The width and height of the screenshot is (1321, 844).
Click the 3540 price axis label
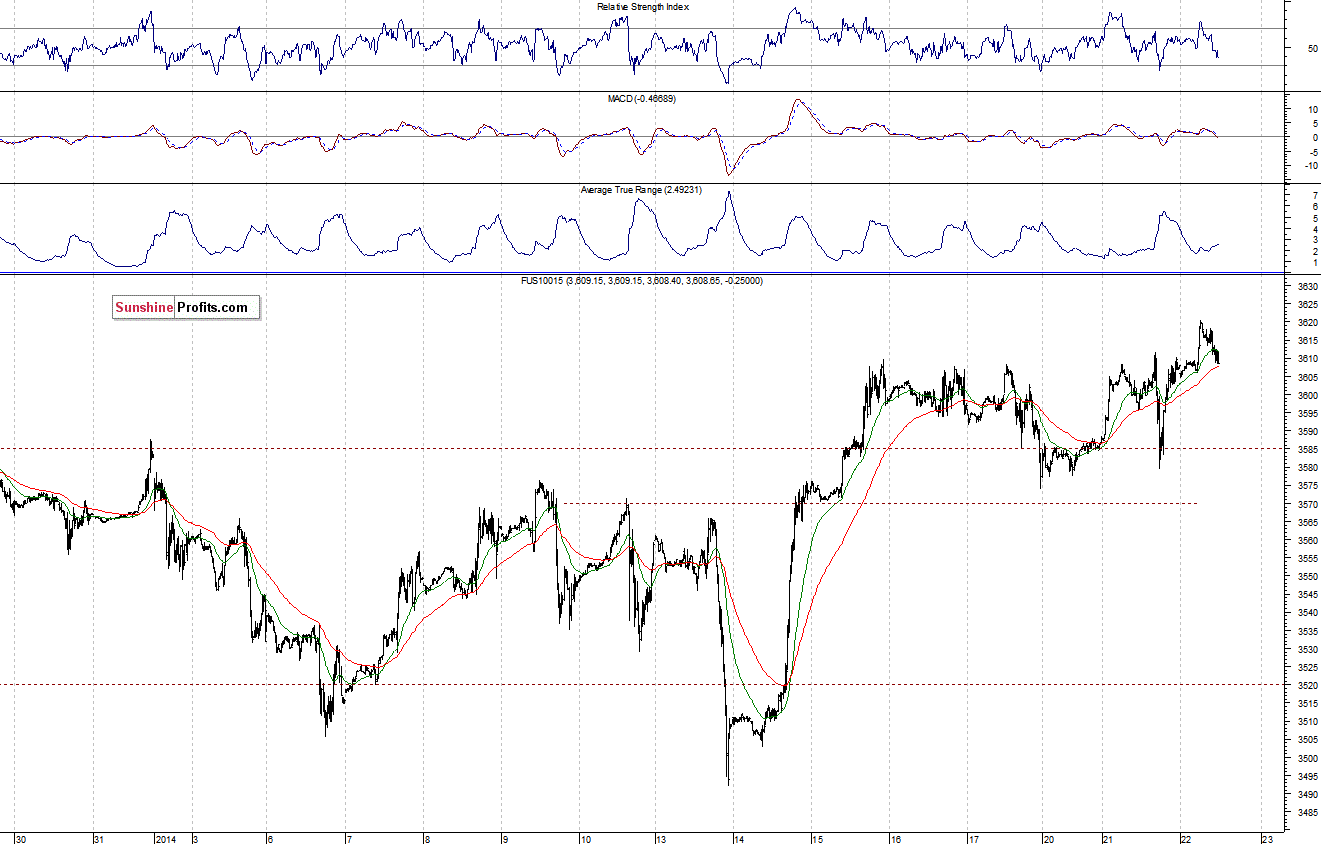click(1306, 612)
